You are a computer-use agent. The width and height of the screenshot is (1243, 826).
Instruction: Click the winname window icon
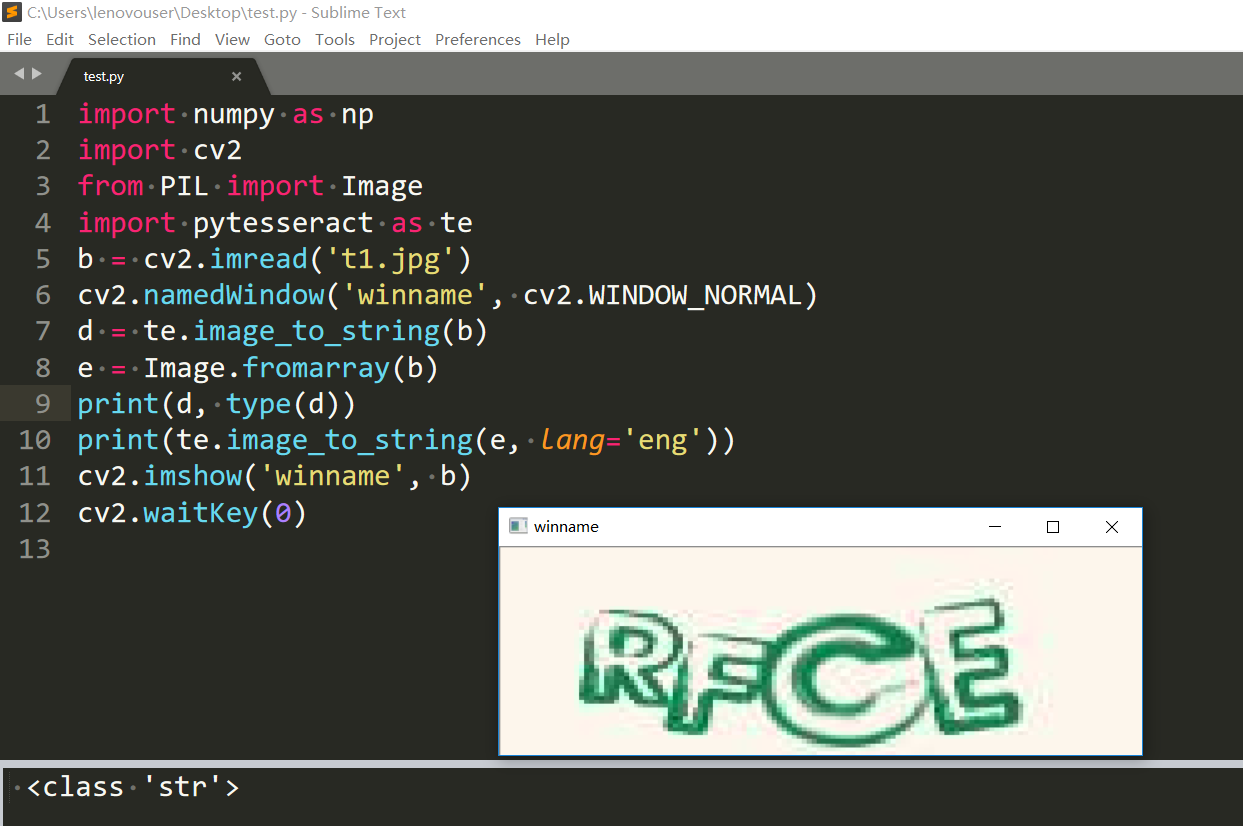pyautogui.click(x=518, y=526)
